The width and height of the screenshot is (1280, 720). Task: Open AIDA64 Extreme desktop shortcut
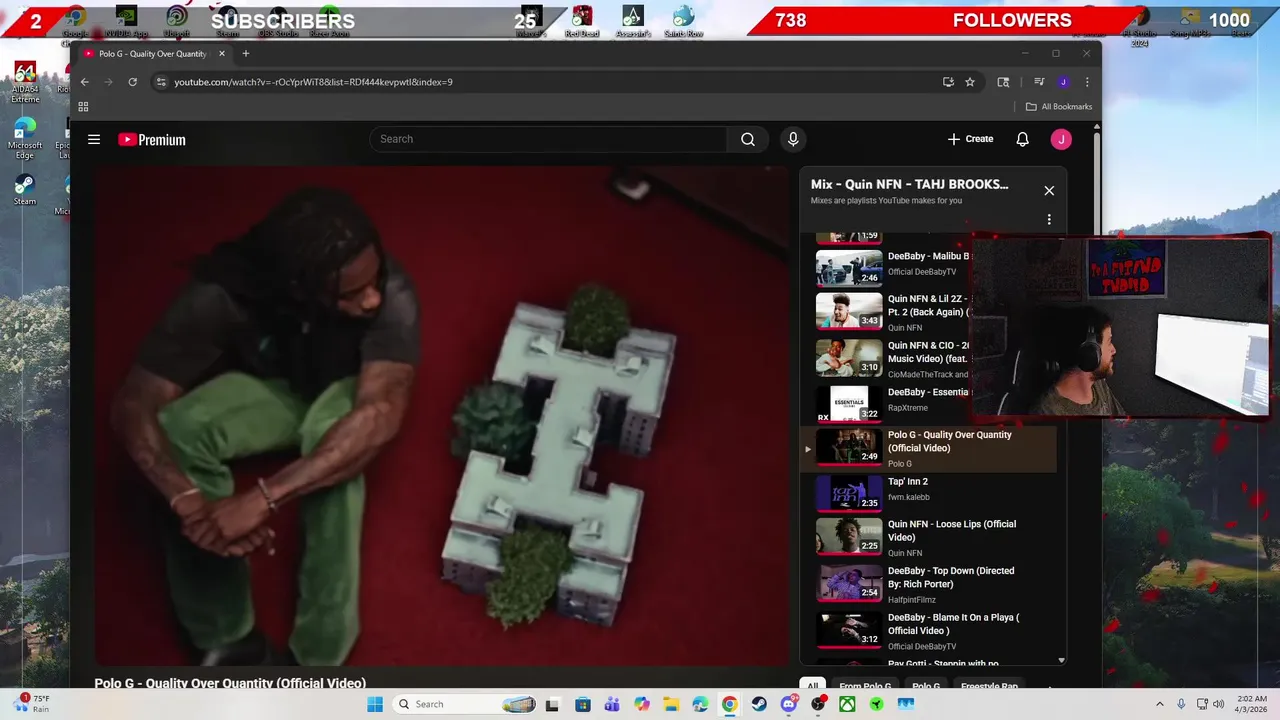pos(25,82)
